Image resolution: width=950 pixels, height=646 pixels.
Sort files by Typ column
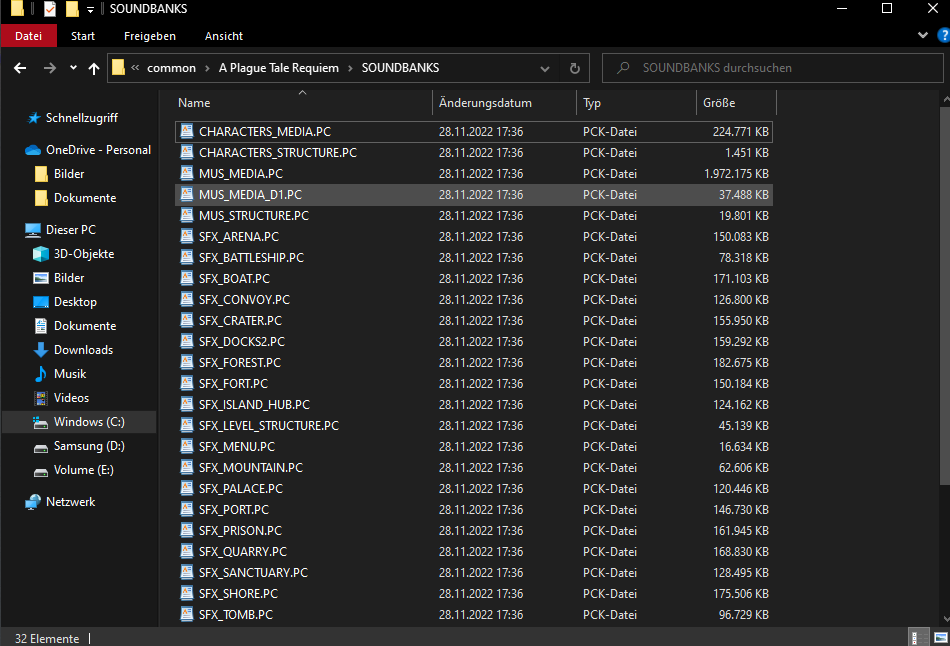636,102
